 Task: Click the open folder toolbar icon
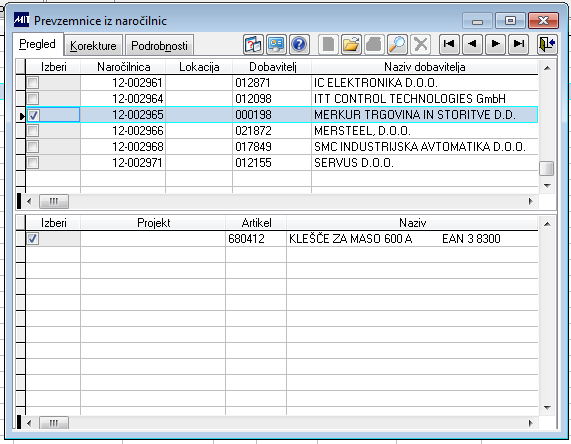tap(351, 44)
